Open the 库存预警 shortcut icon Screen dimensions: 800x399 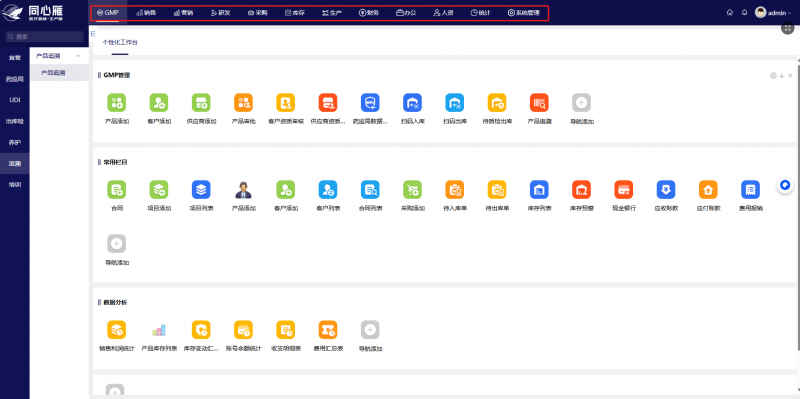581,189
